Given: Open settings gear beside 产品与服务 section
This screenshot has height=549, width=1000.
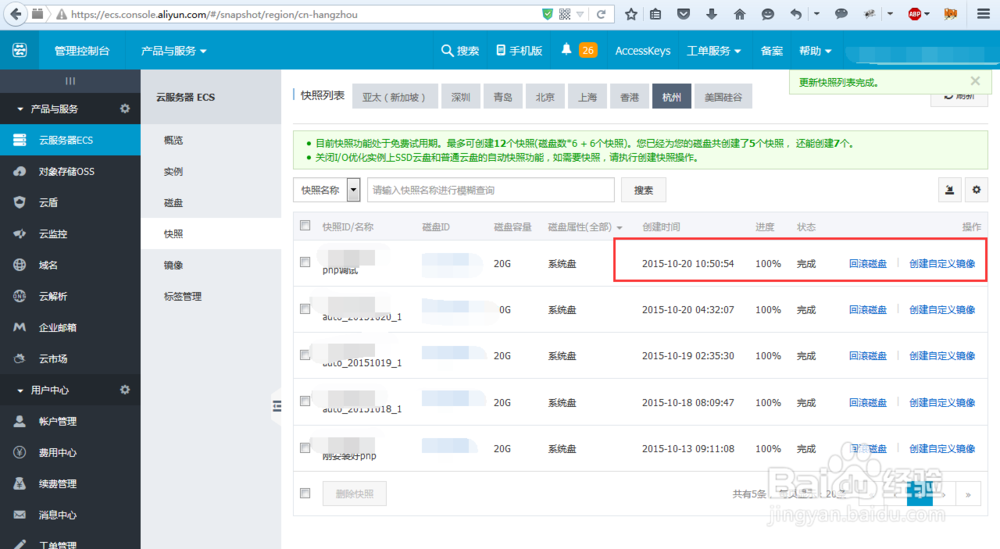Looking at the screenshot, I should (x=125, y=108).
